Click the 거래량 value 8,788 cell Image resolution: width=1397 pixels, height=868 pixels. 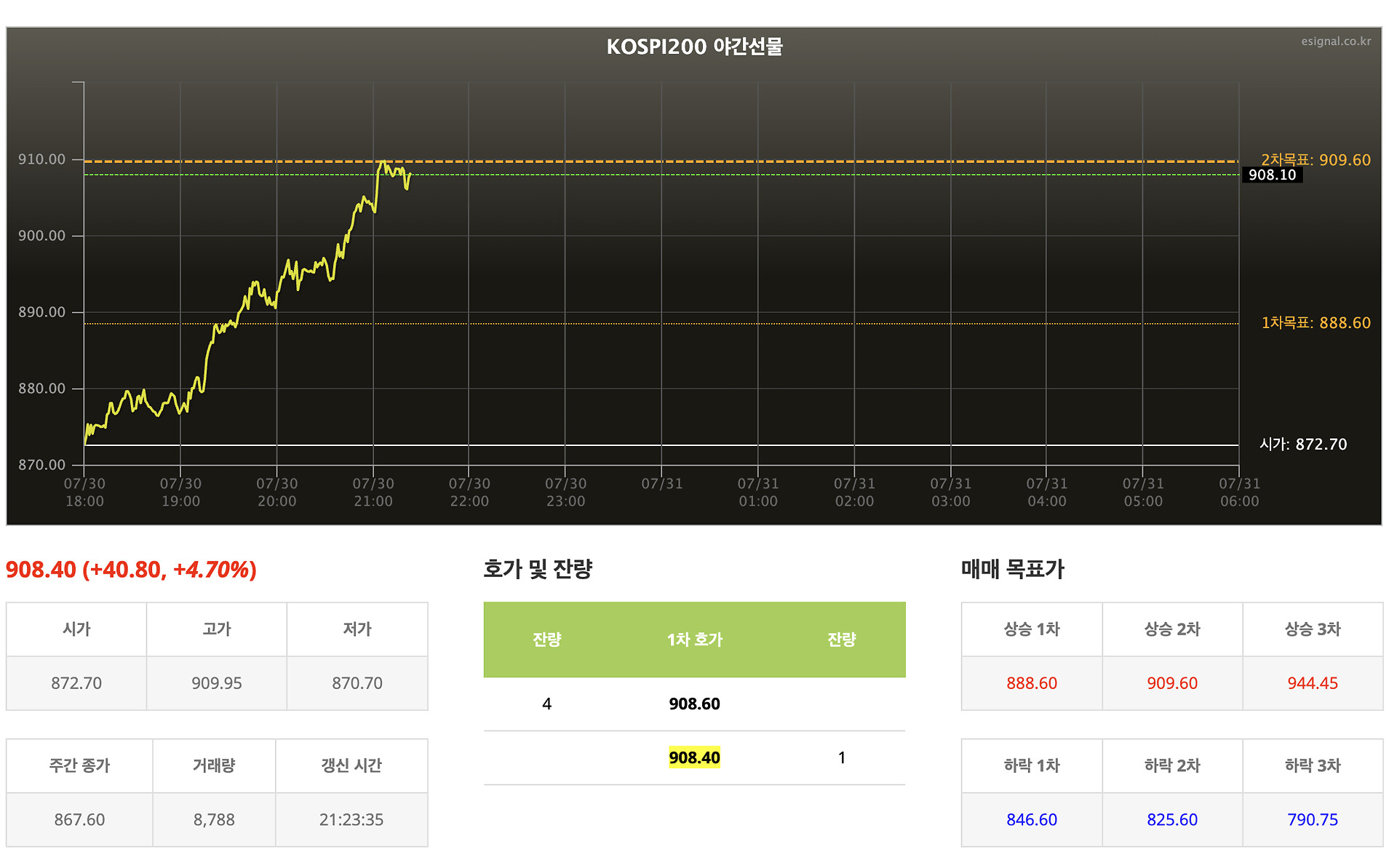coord(214,820)
